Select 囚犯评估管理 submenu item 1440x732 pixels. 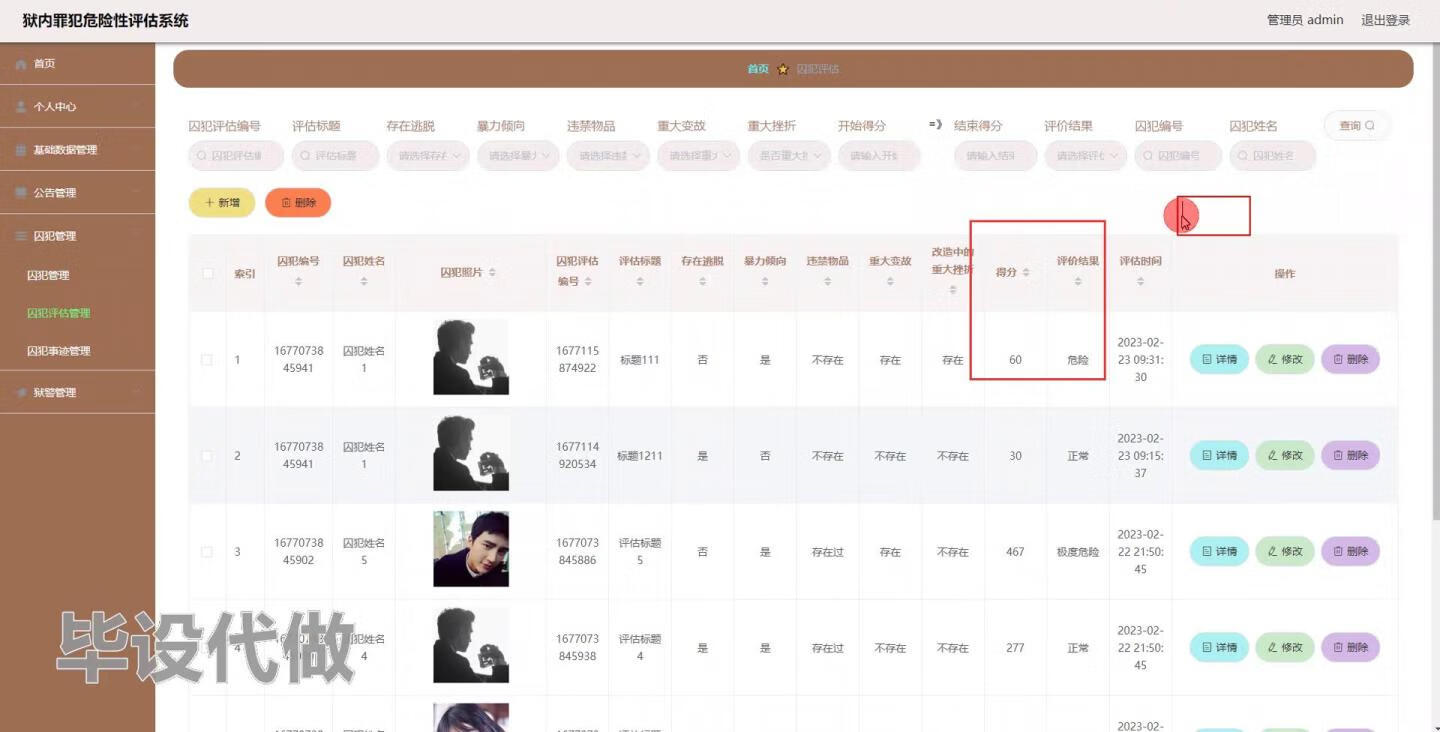pos(58,313)
